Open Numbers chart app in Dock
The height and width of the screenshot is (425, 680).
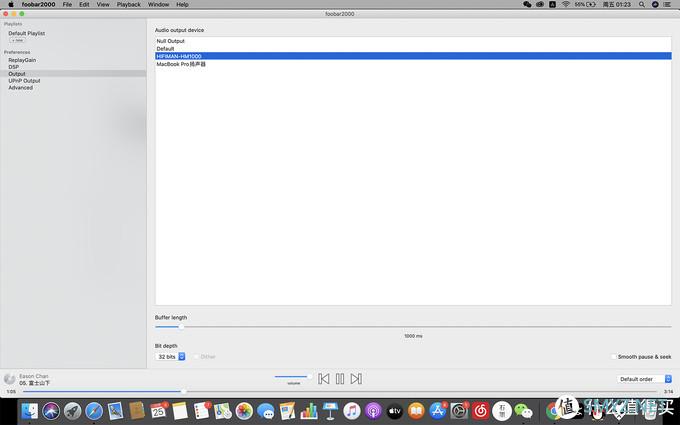click(309, 410)
